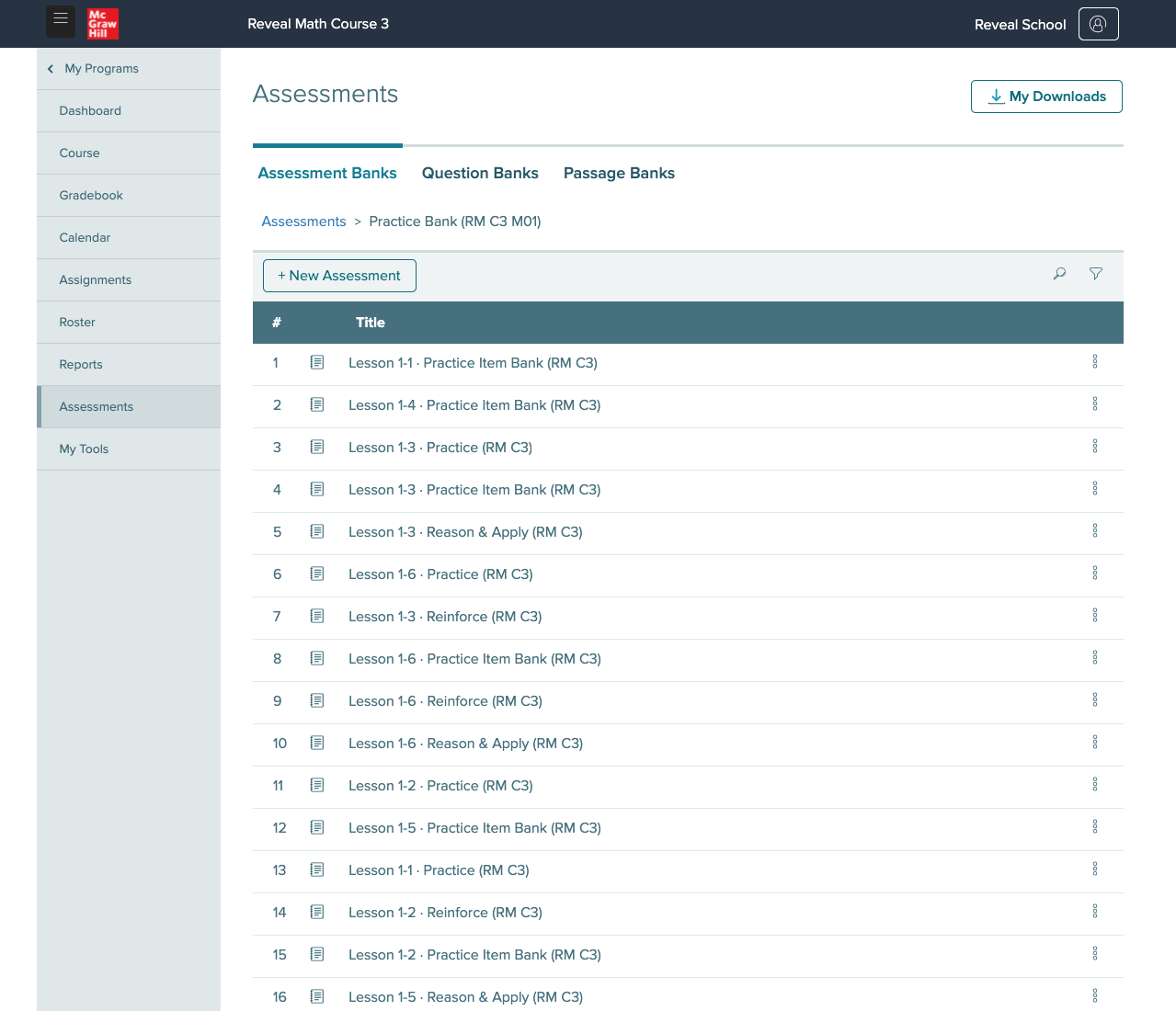Open Dashboard in the sidebar
1176x1011 pixels.
pos(129,111)
